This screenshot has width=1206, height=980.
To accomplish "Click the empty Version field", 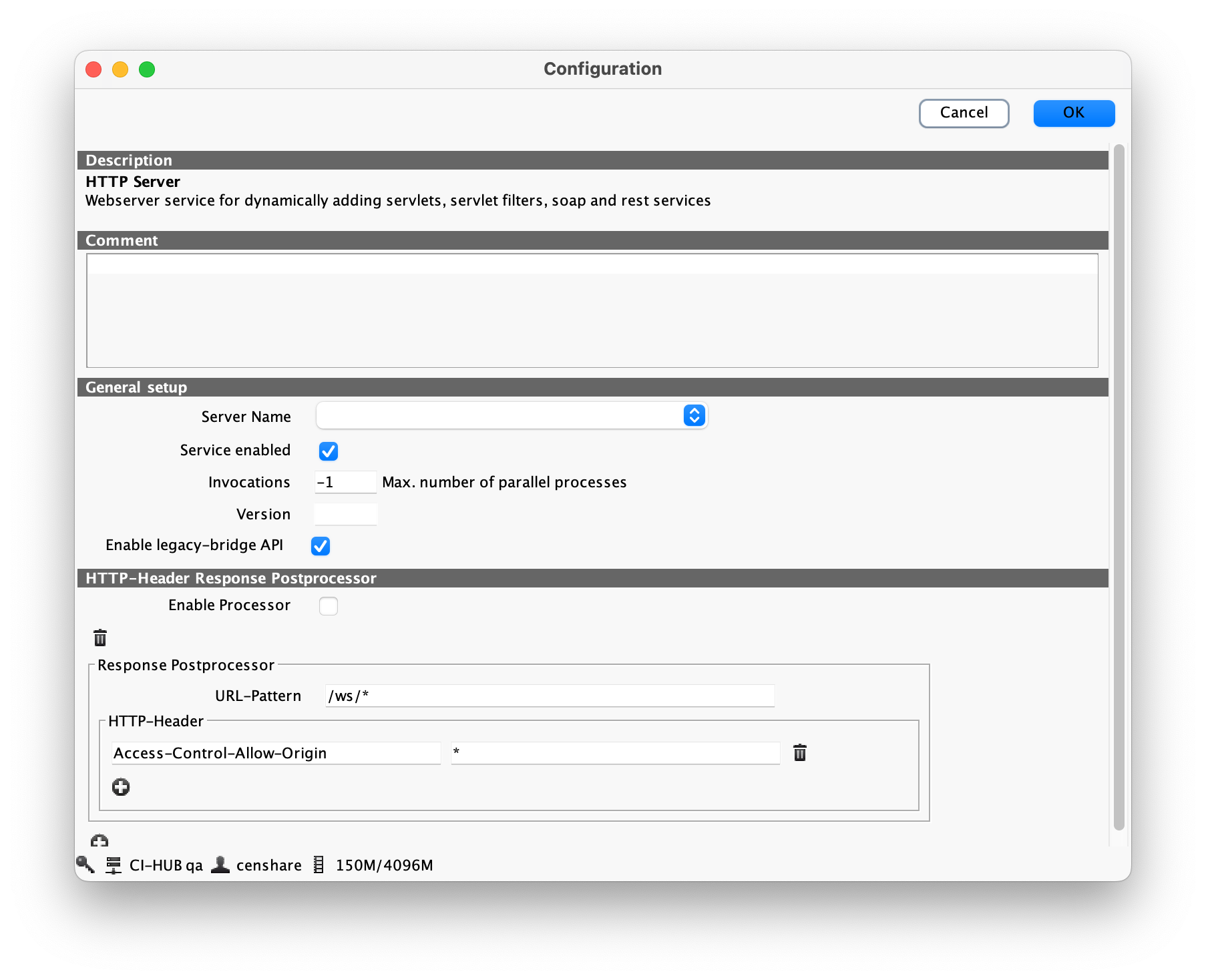I will click(x=345, y=515).
